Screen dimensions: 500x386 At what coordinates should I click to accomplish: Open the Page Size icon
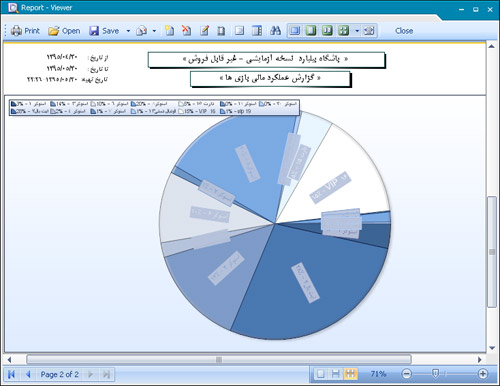(221, 31)
